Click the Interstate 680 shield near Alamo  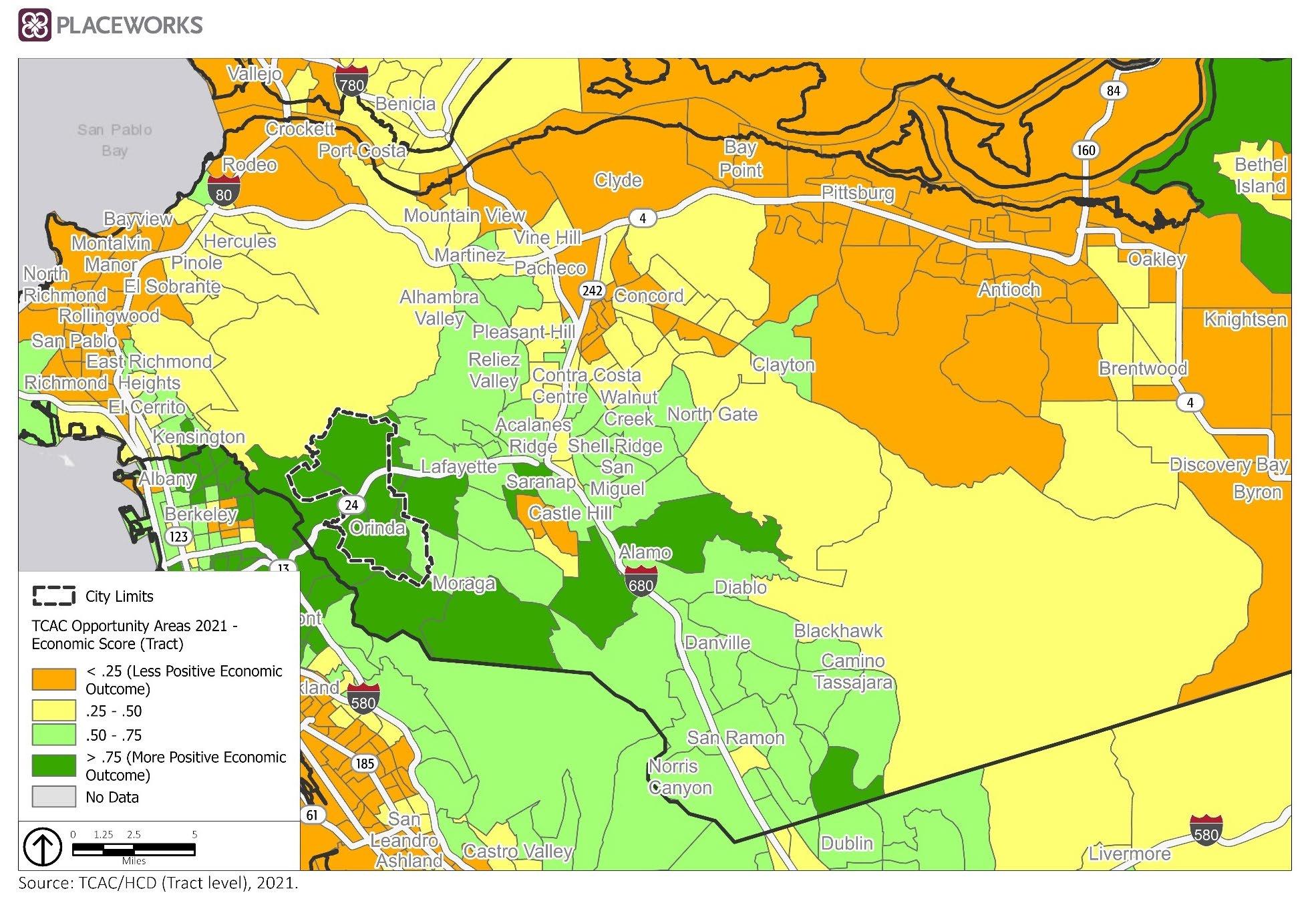click(x=641, y=582)
